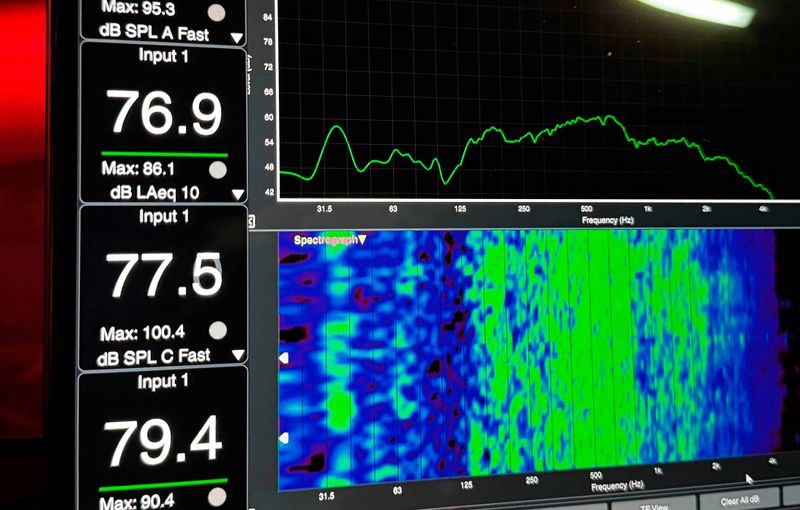Click the small collapse icon left of the plot divider
The height and width of the screenshot is (510, 800).
(251, 221)
